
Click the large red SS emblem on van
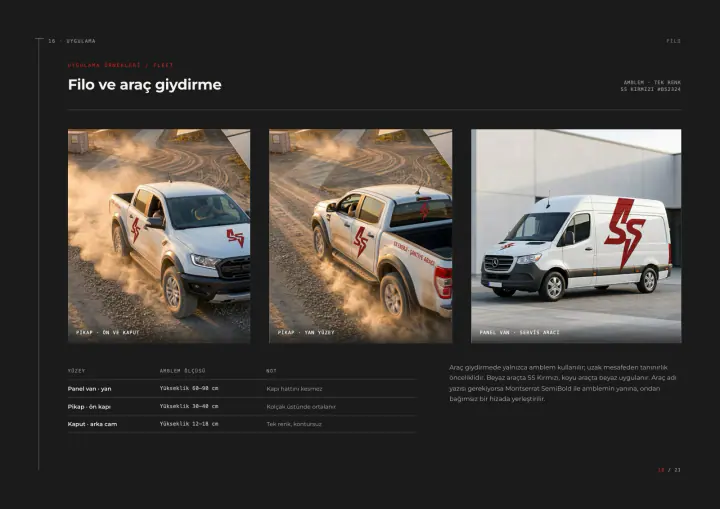[625, 232]
